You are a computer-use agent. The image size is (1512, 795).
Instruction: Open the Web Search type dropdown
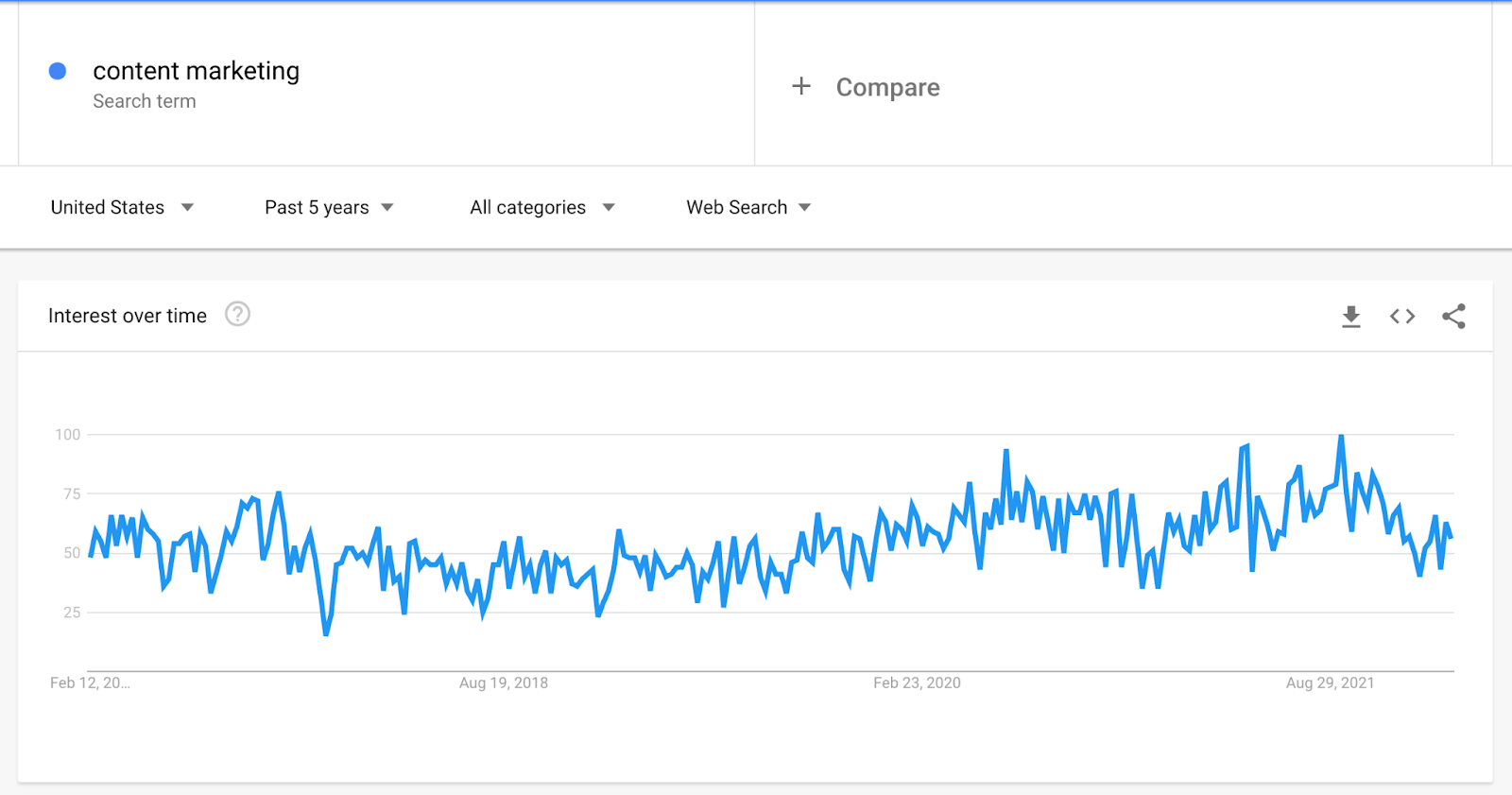pyautogui.click(x=747, y=207)
